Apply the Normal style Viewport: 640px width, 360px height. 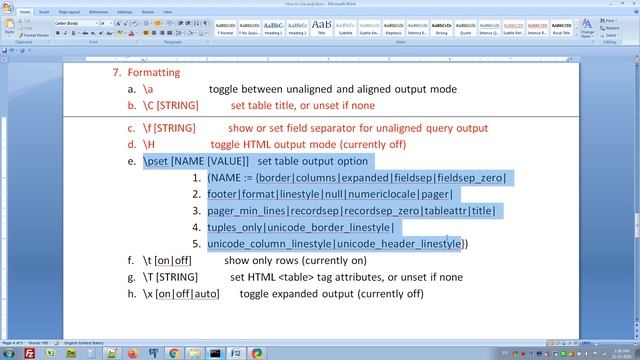tap(225, 28)
